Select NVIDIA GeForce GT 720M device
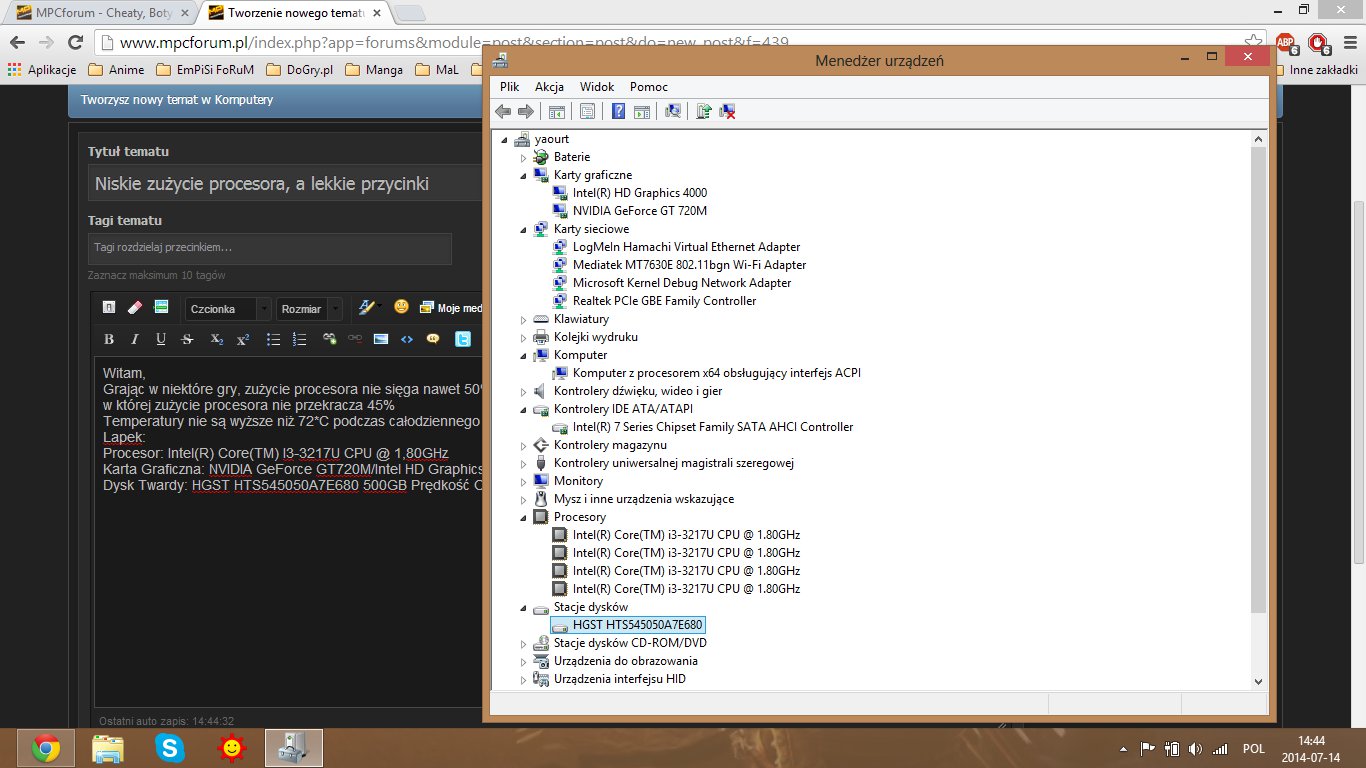 [639, 211]
